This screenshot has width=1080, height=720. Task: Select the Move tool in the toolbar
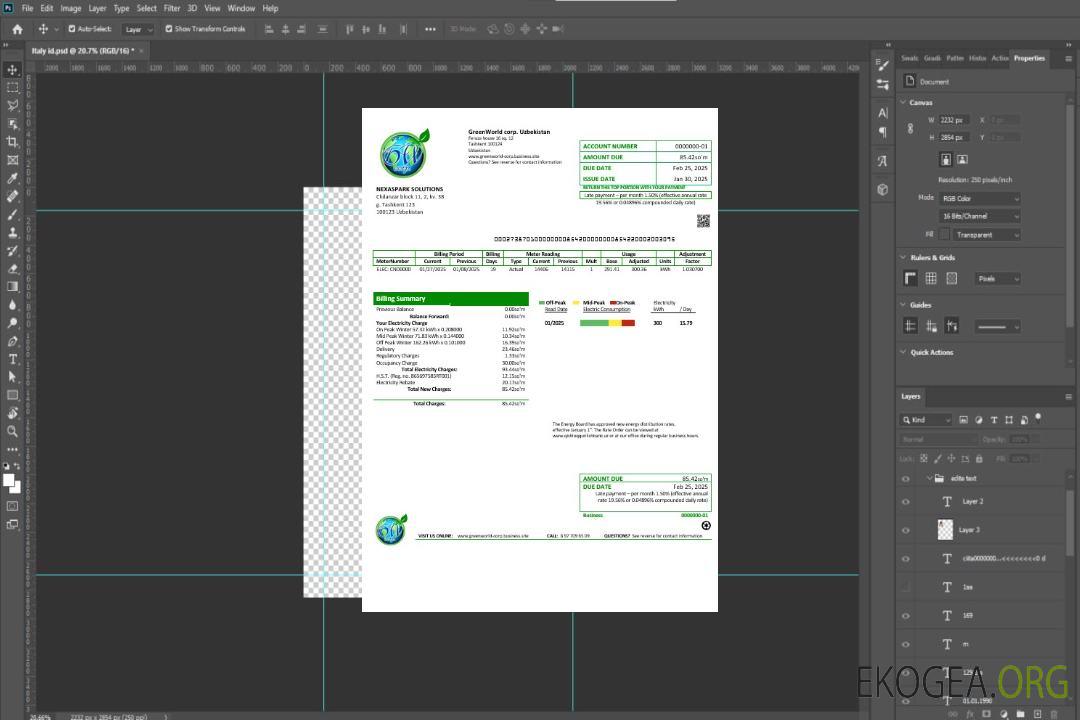[x=12, y=70]
